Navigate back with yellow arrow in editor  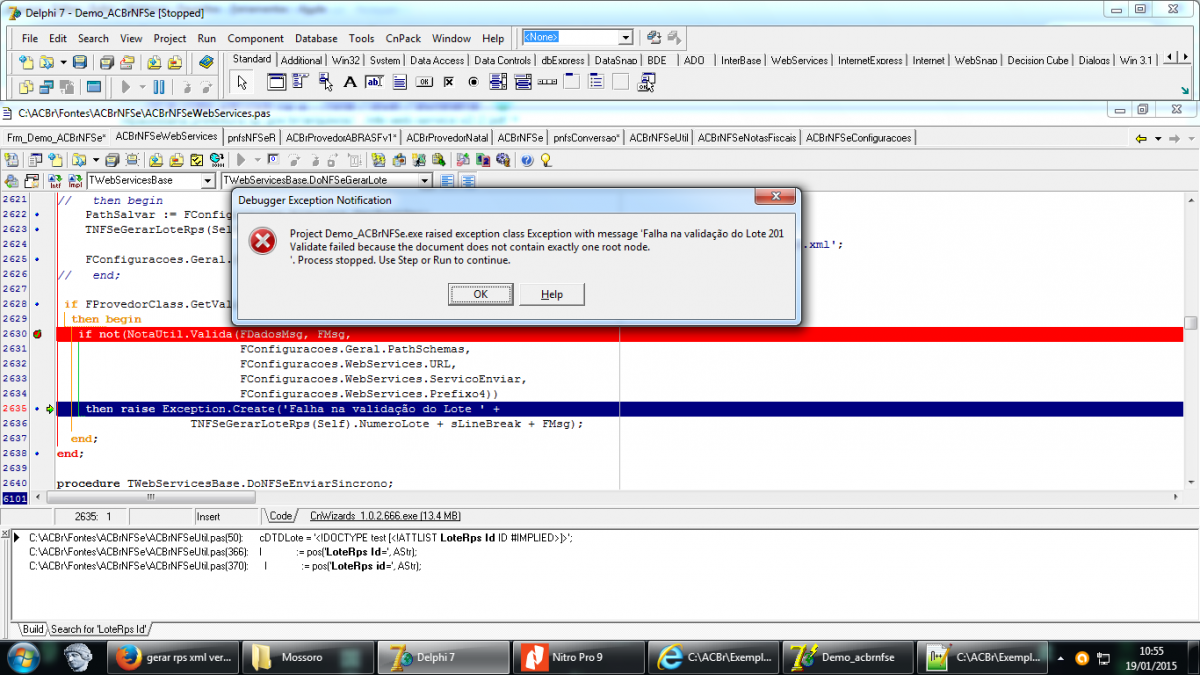[1141, 139]
